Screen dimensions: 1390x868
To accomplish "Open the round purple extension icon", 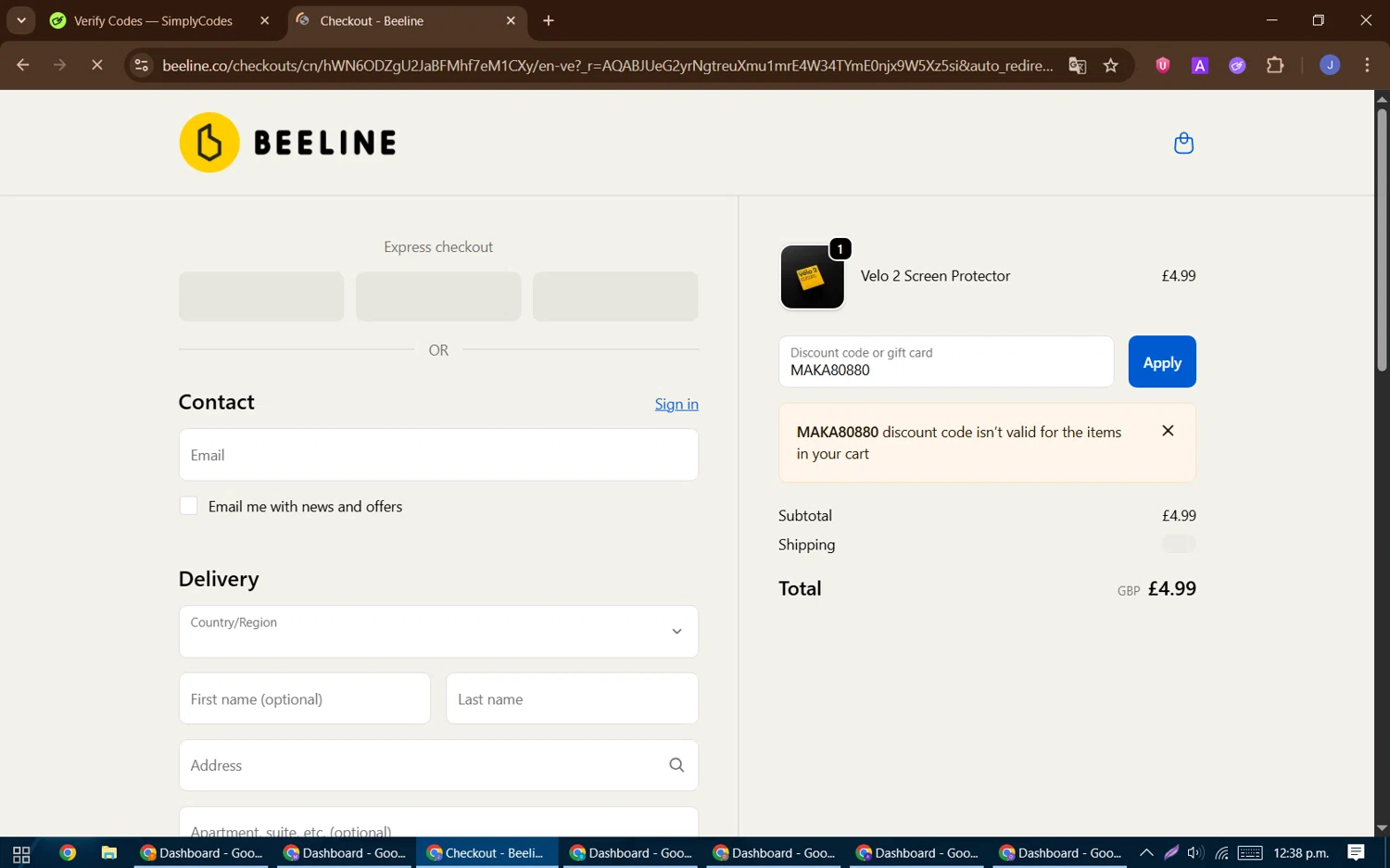I will click(x=1237, y=65).
